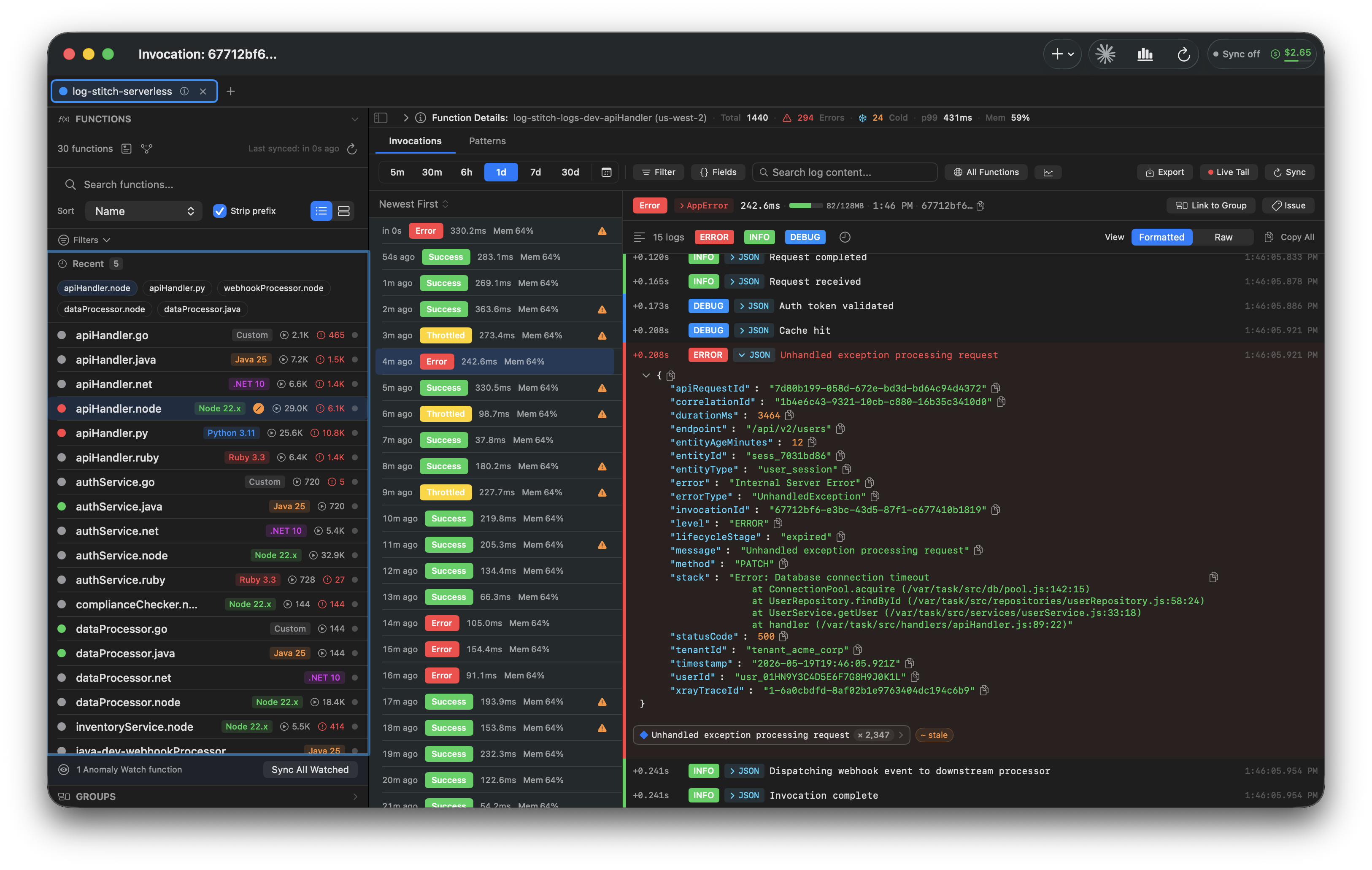
Task: Close the log-stitch-serverless tab
Action: pos(203,91)
